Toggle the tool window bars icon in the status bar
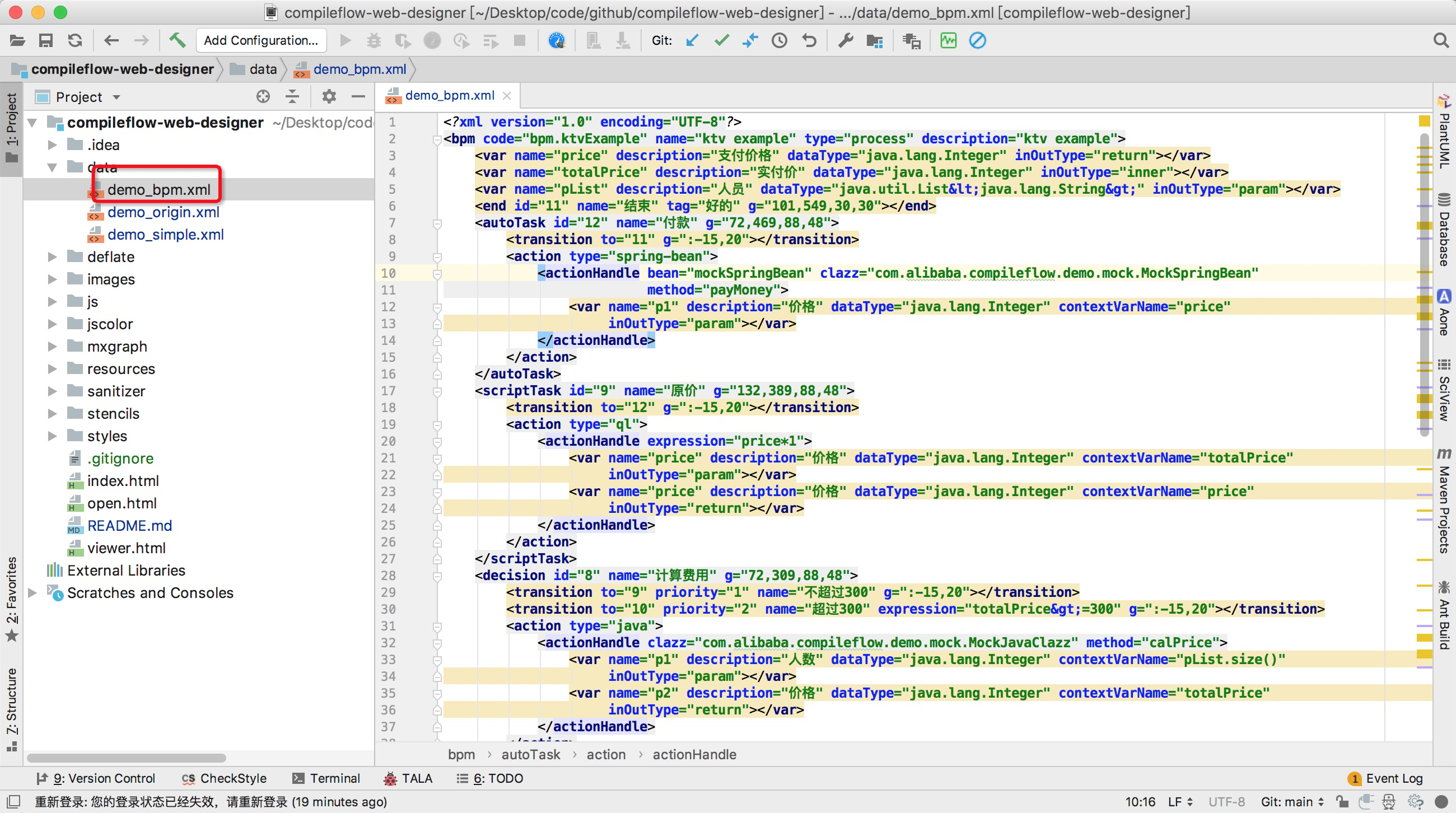Viewport: 1456px width, 813px height. [13, 801]
